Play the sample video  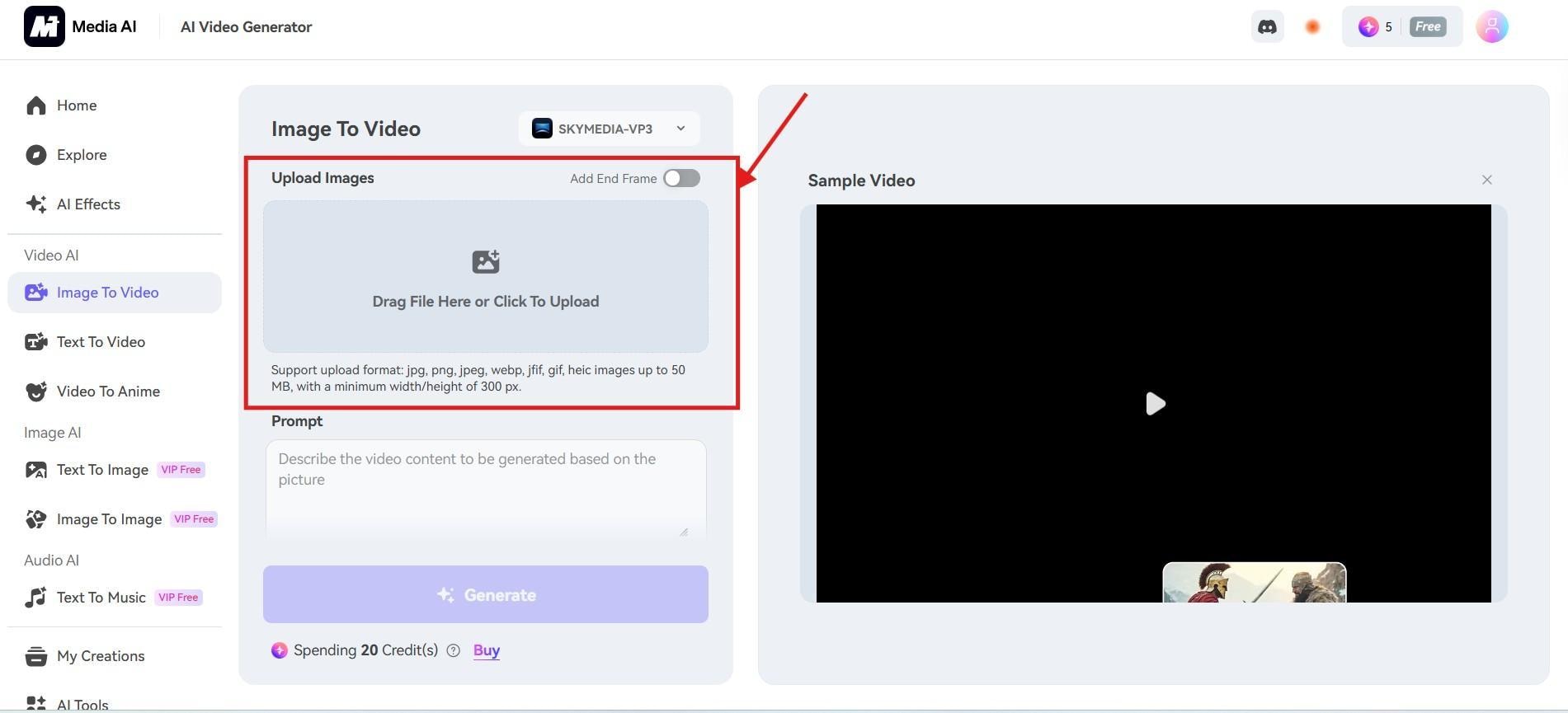coord(1155,403)
